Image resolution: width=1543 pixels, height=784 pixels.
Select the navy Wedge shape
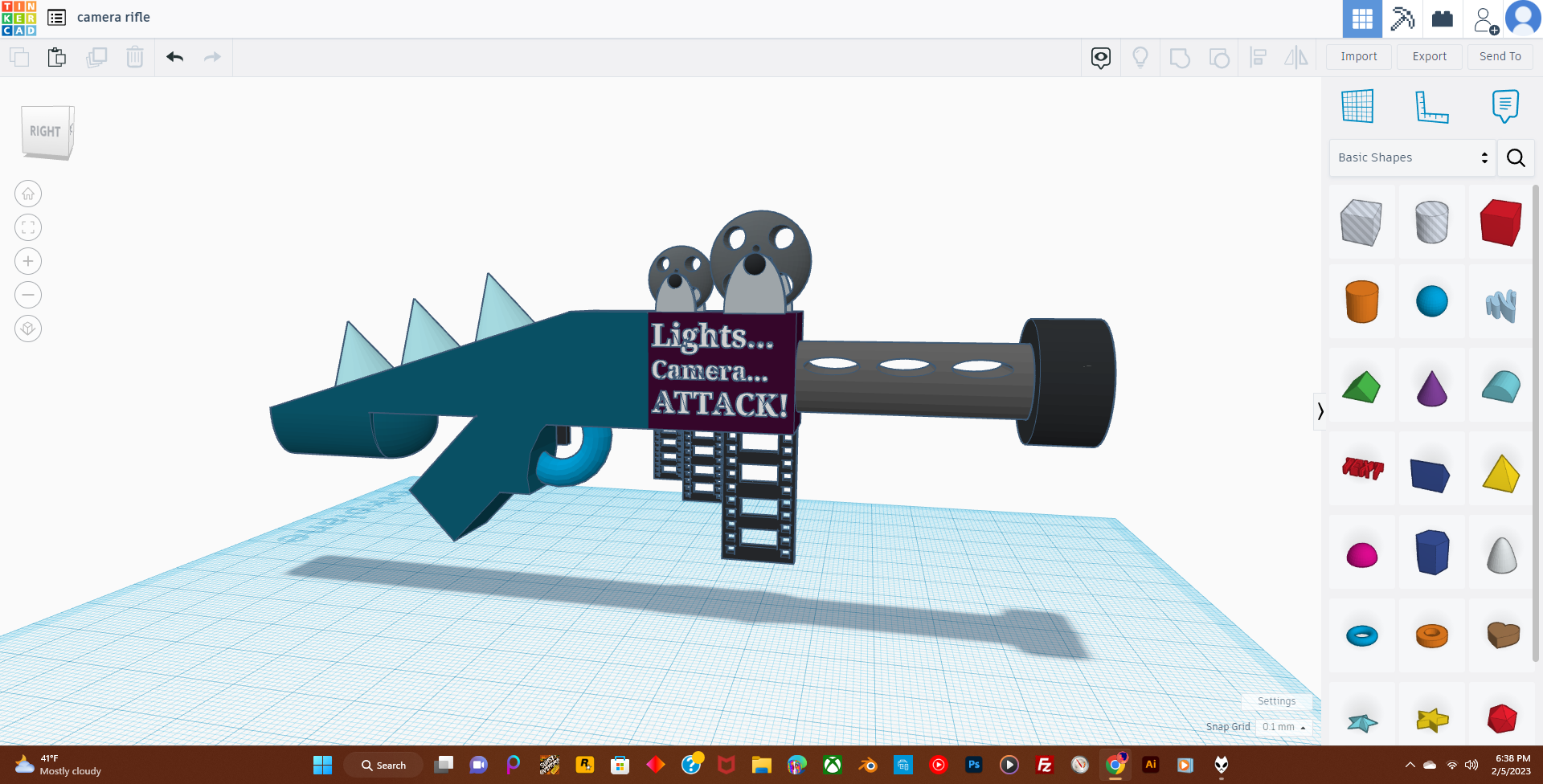click(1431, 474)
